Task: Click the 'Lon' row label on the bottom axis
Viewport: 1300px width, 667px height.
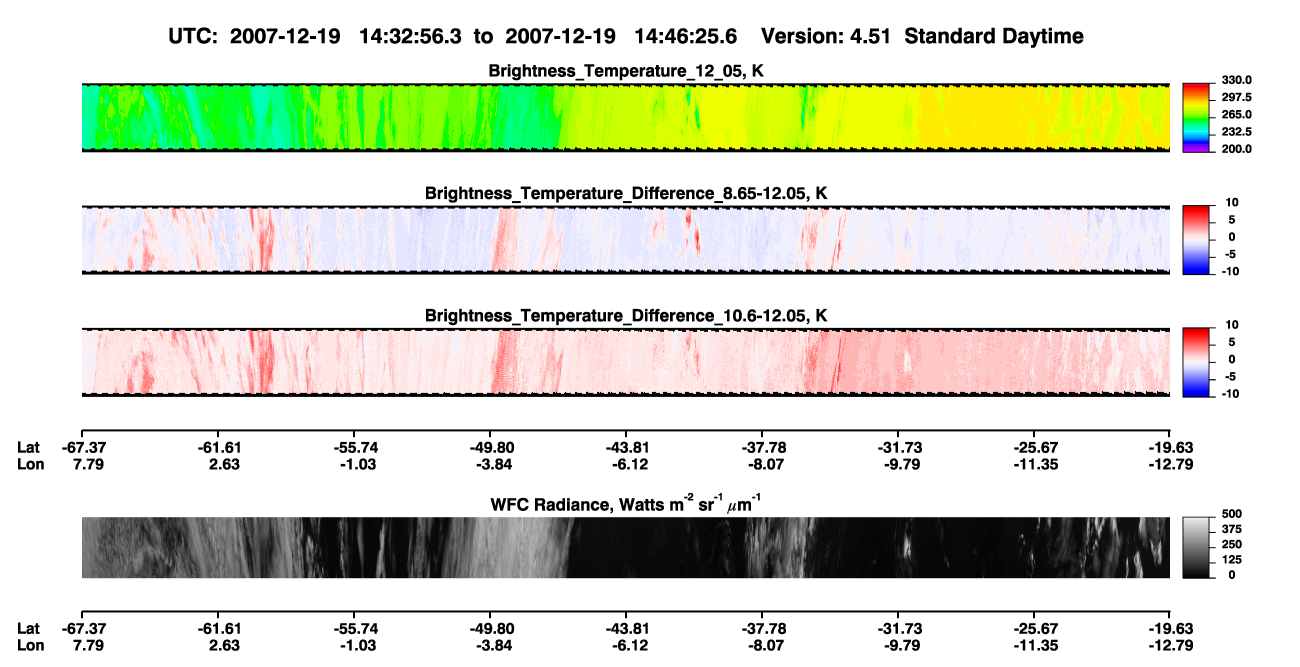Action: click(29, 645)
